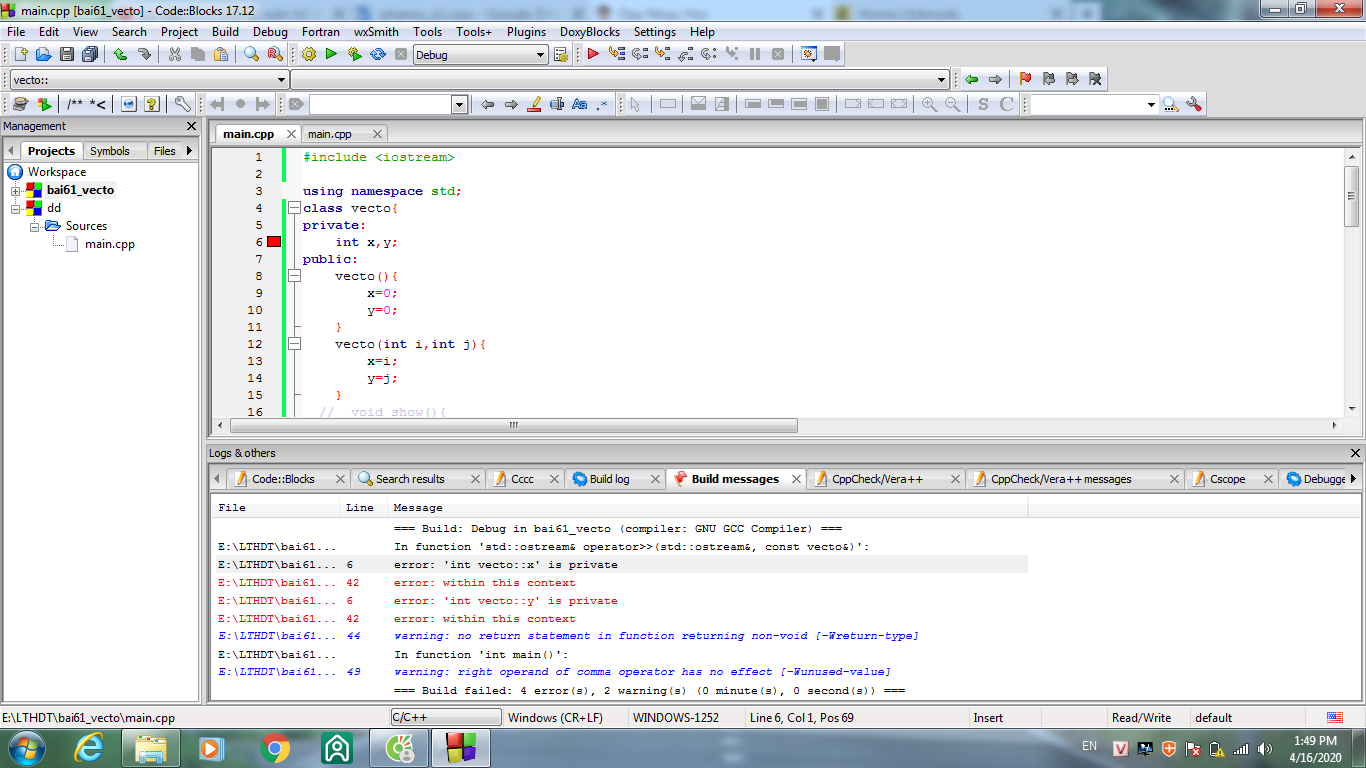Screen dimensions: 1366x768
Task: Click the Cut scissors icon
Action: click(175, 55)
